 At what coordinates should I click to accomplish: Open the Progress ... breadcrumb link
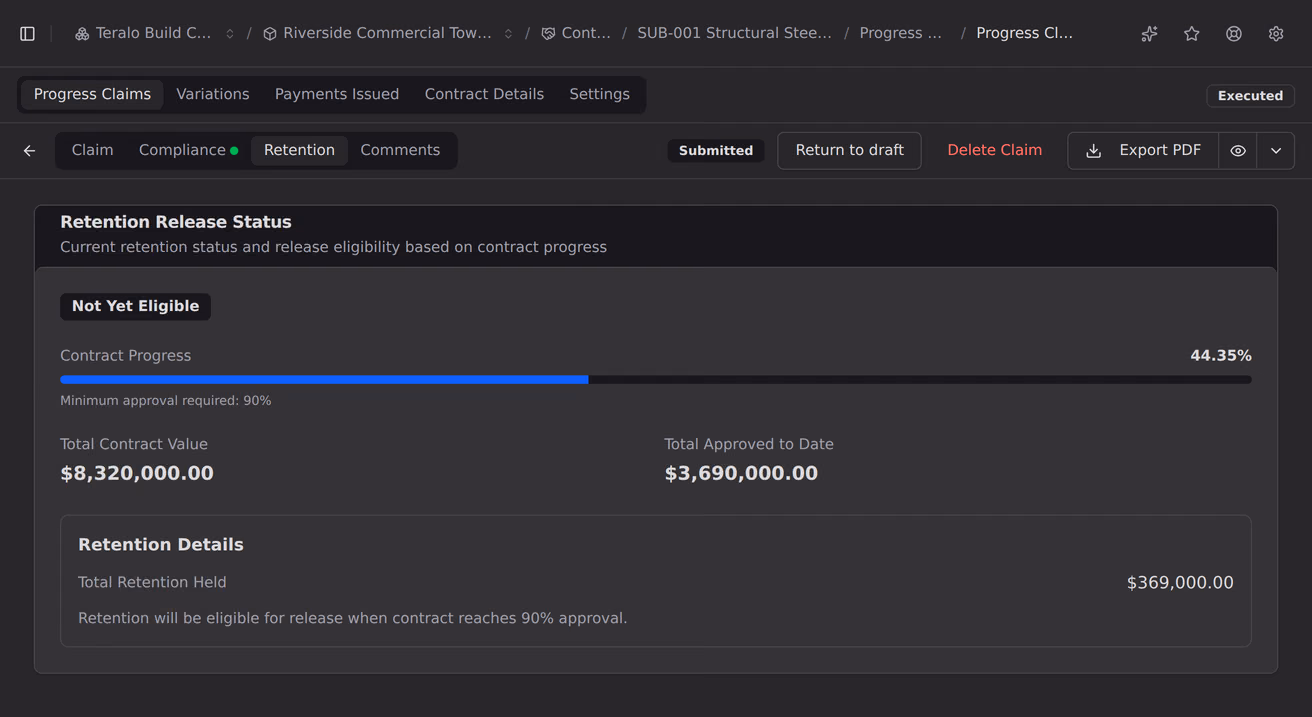tap(901, 34)
